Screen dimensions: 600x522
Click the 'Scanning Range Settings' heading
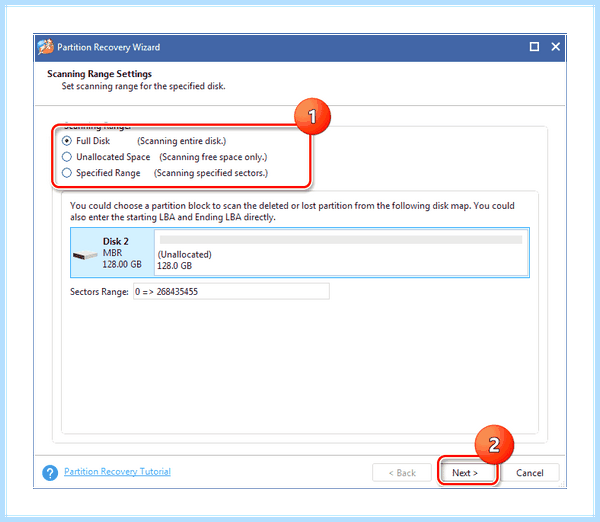[x=99, y=74]
